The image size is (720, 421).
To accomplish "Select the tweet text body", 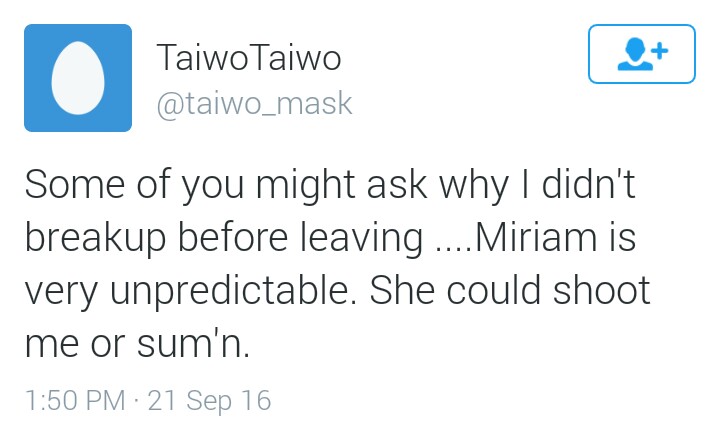I will pos(338,264).
